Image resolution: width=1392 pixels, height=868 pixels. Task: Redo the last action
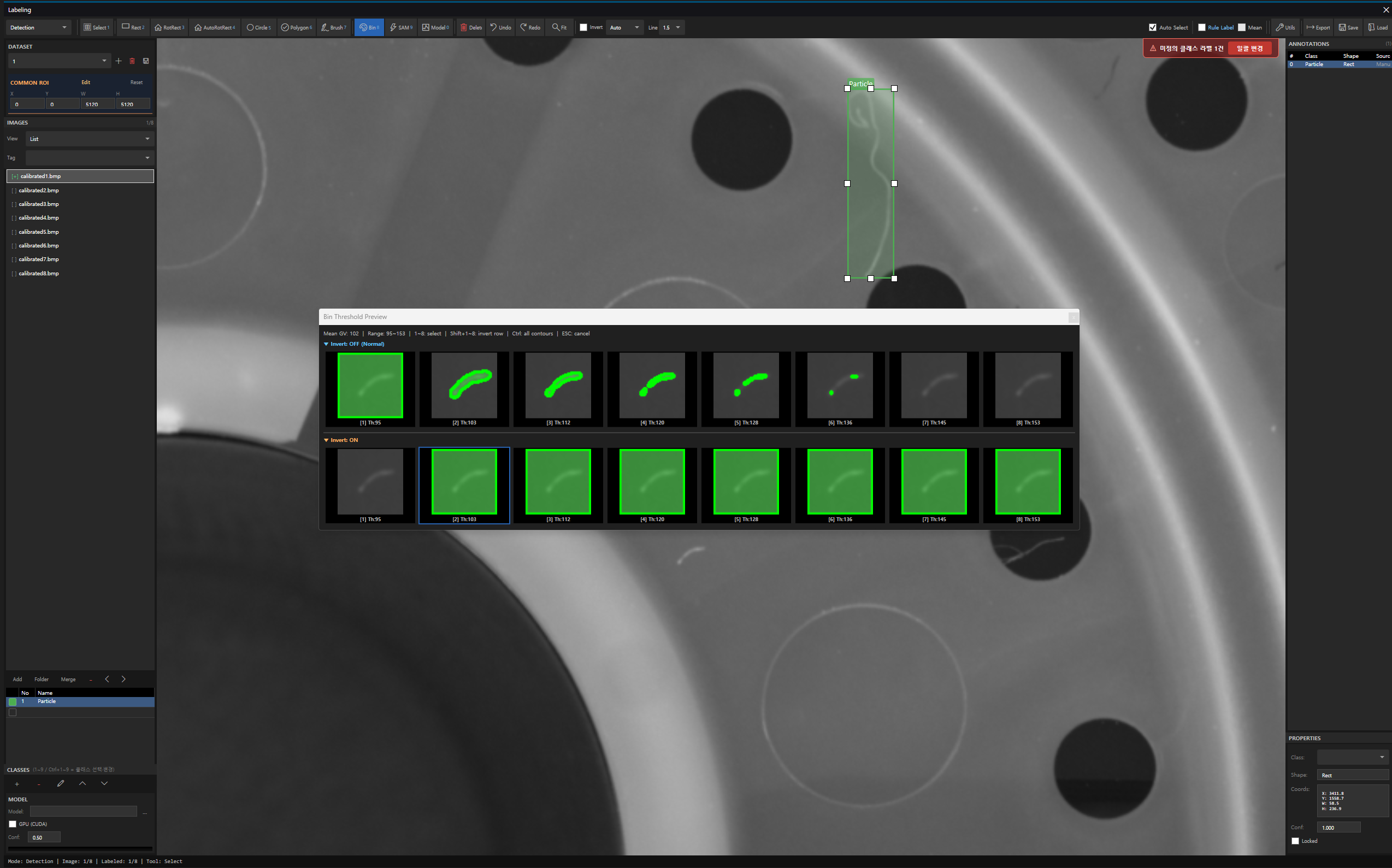point(530,27)
